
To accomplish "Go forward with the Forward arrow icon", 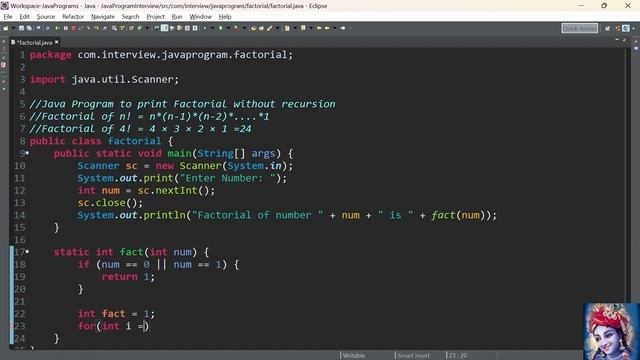I will [343, 28].
